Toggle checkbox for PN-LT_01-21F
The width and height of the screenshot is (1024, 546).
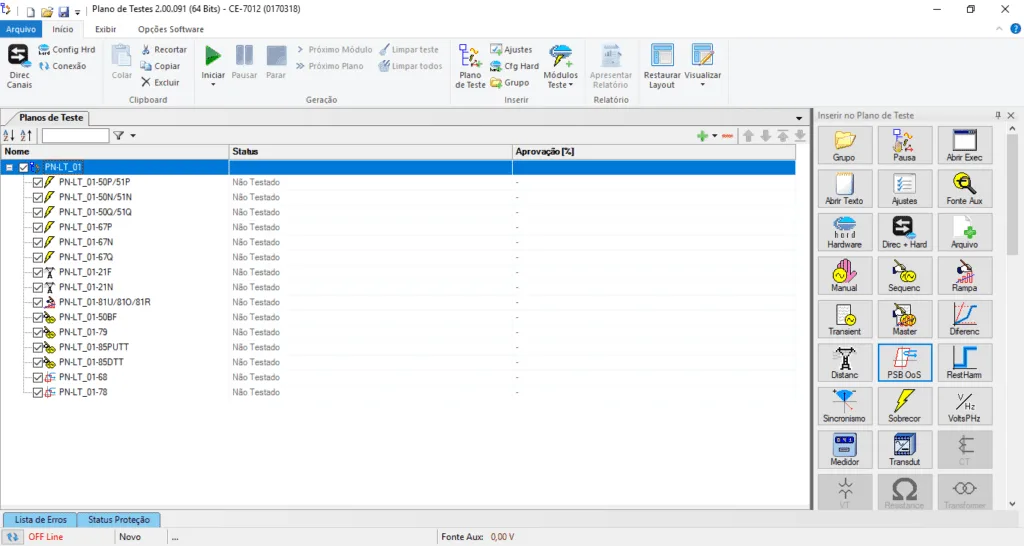[38, 272]
